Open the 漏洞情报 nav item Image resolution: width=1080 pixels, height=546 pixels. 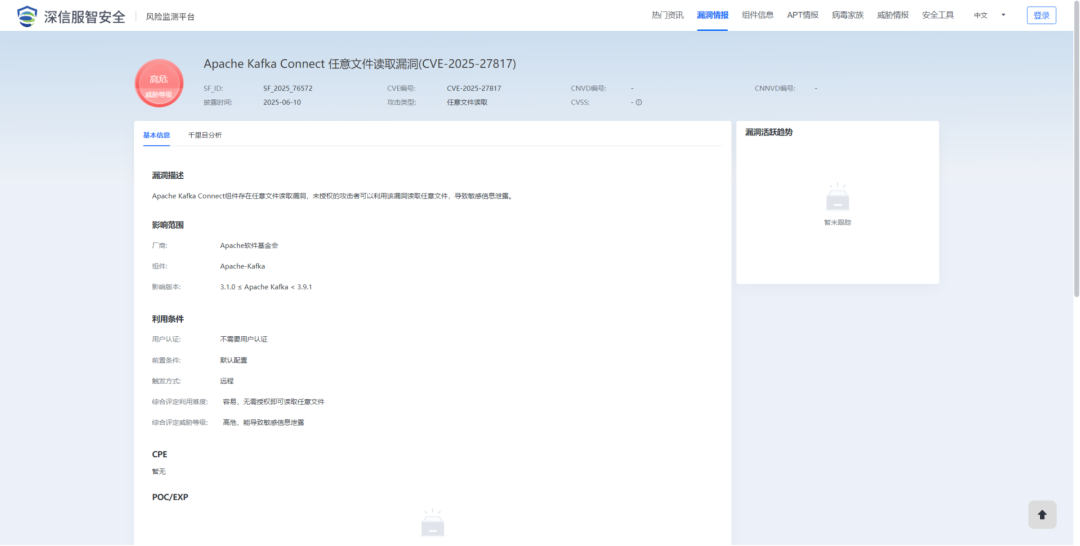[x=712, y=15]
